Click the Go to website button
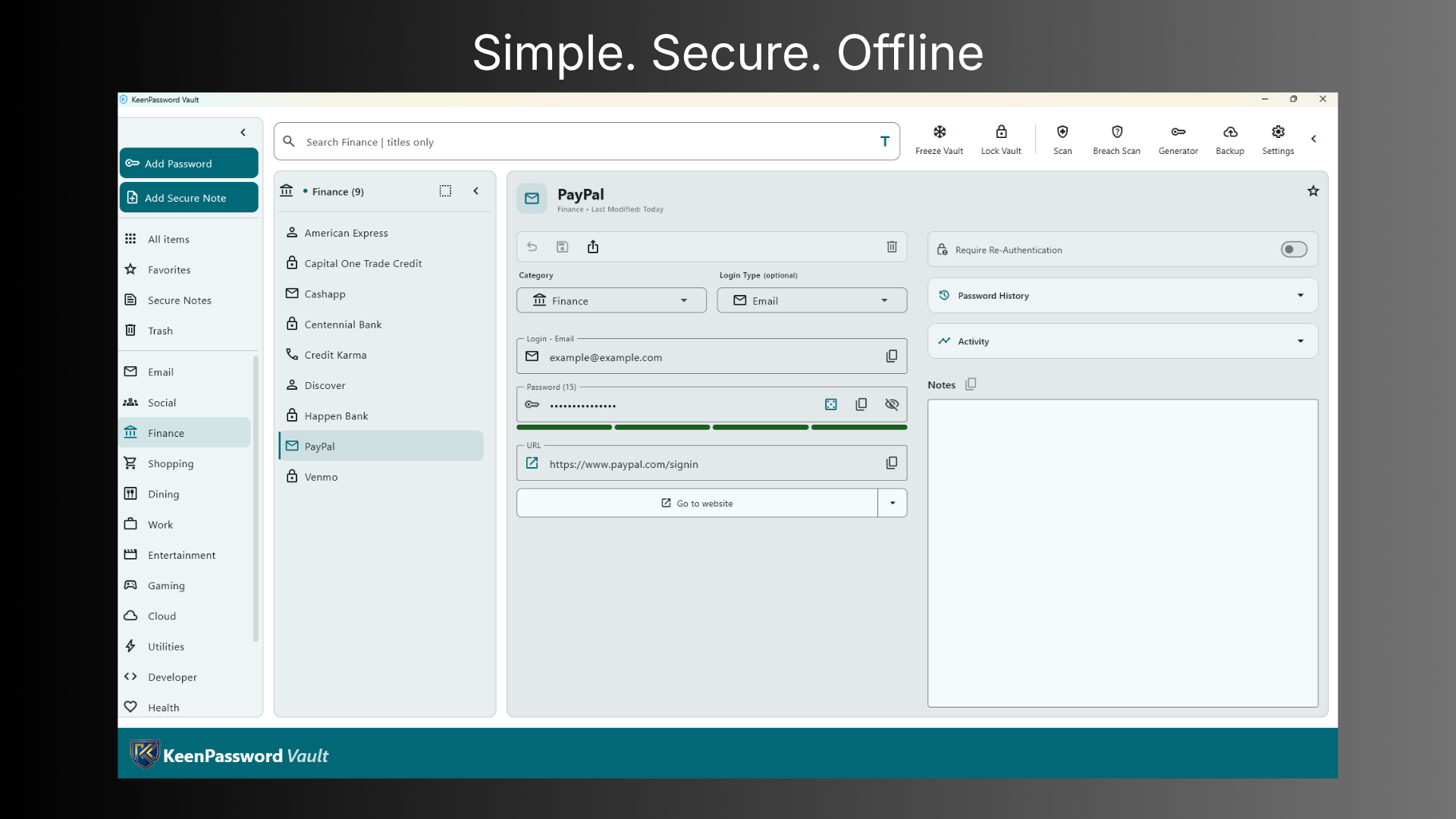 (697, 503)
